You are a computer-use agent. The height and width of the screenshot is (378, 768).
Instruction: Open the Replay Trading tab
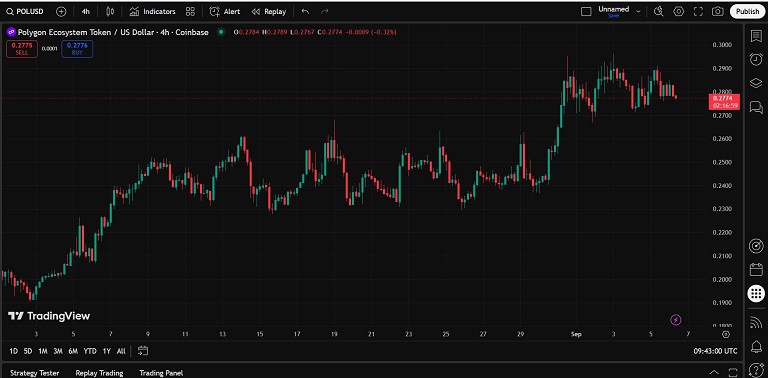[x=99, y=373]
